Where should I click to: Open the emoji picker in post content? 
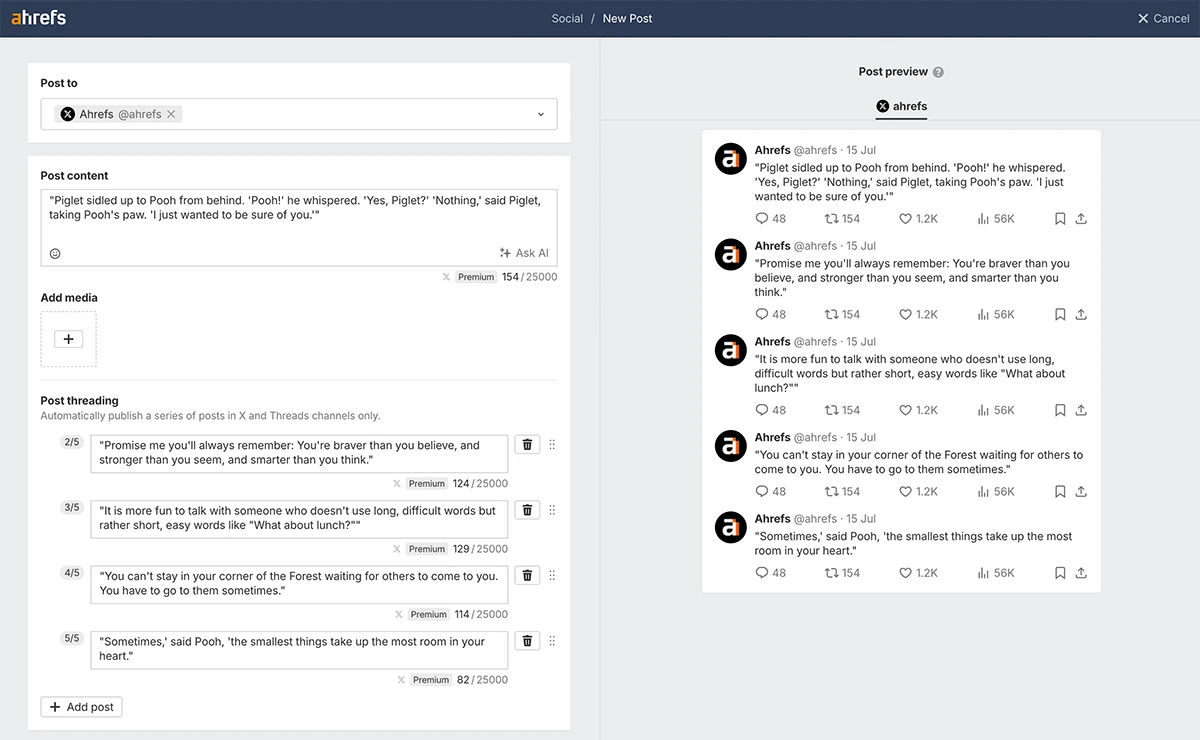[55, 253]
